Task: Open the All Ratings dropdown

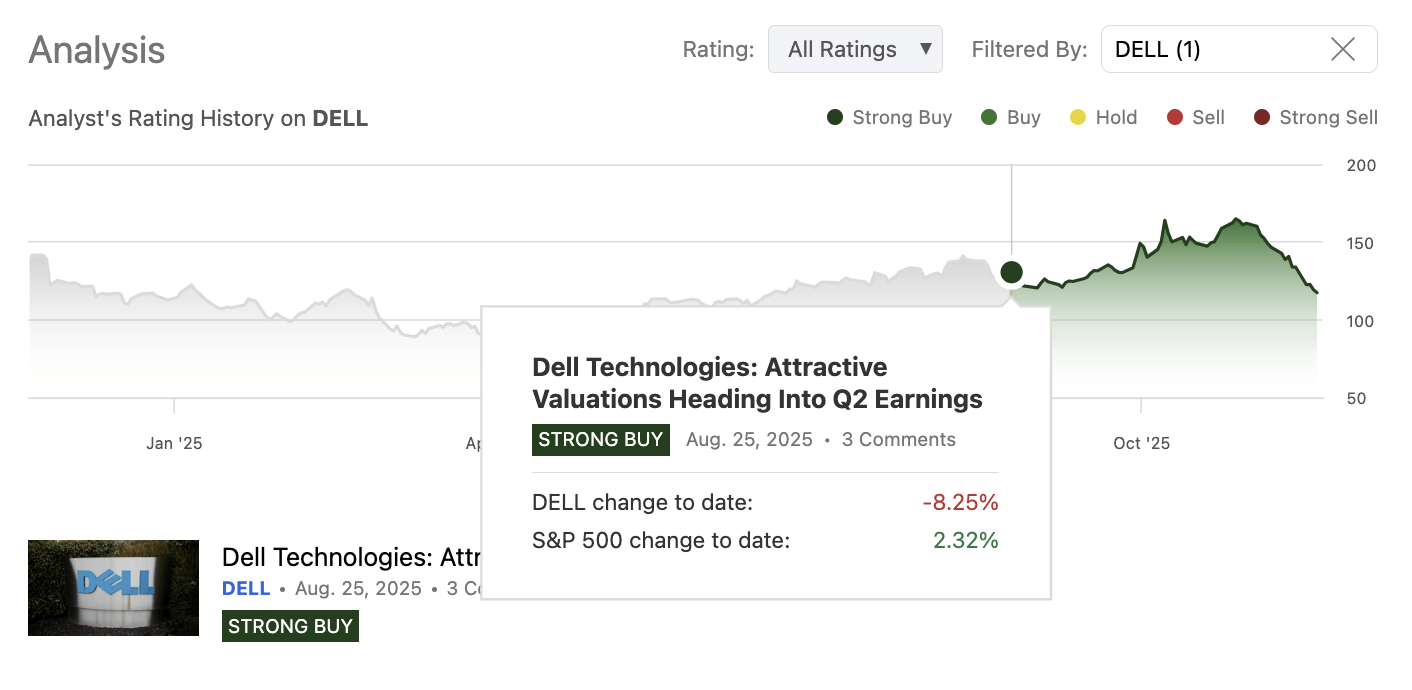Action: [x=855, y=48]
